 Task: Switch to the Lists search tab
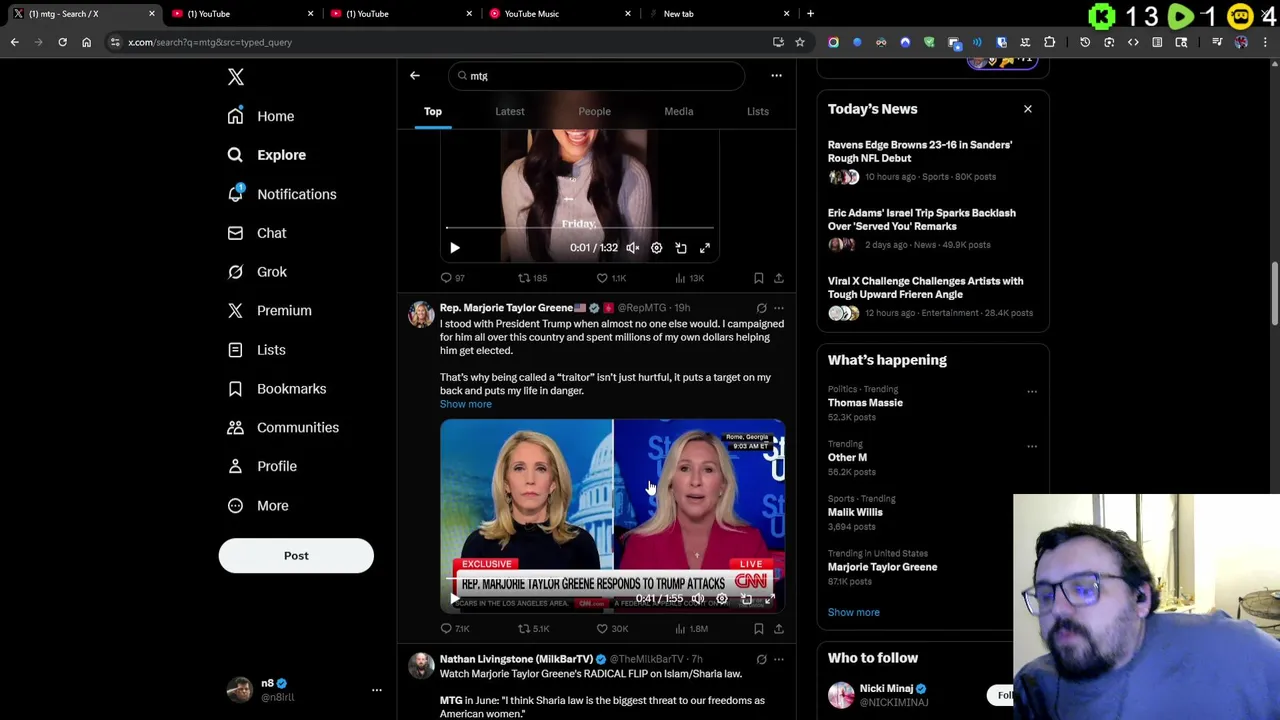pyautogui.click(x=758, y=111)
